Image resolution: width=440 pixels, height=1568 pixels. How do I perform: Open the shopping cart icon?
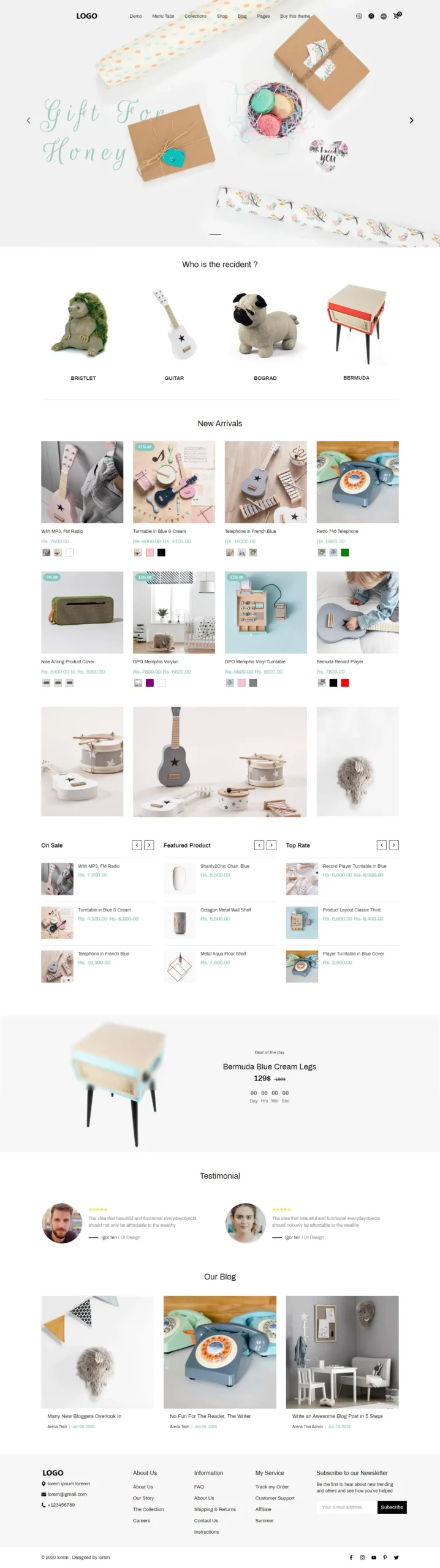[396, 15]
